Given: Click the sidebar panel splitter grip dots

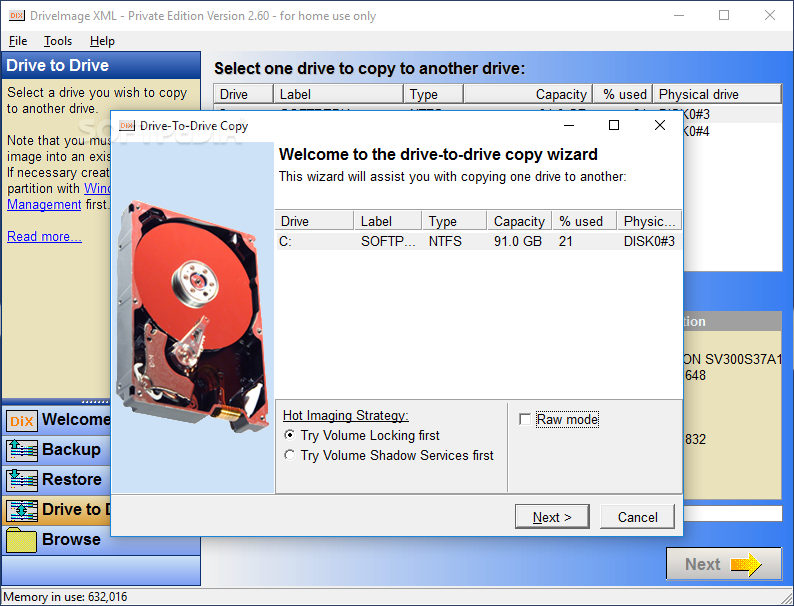Looking at the screenshot, I should [95, 402].
